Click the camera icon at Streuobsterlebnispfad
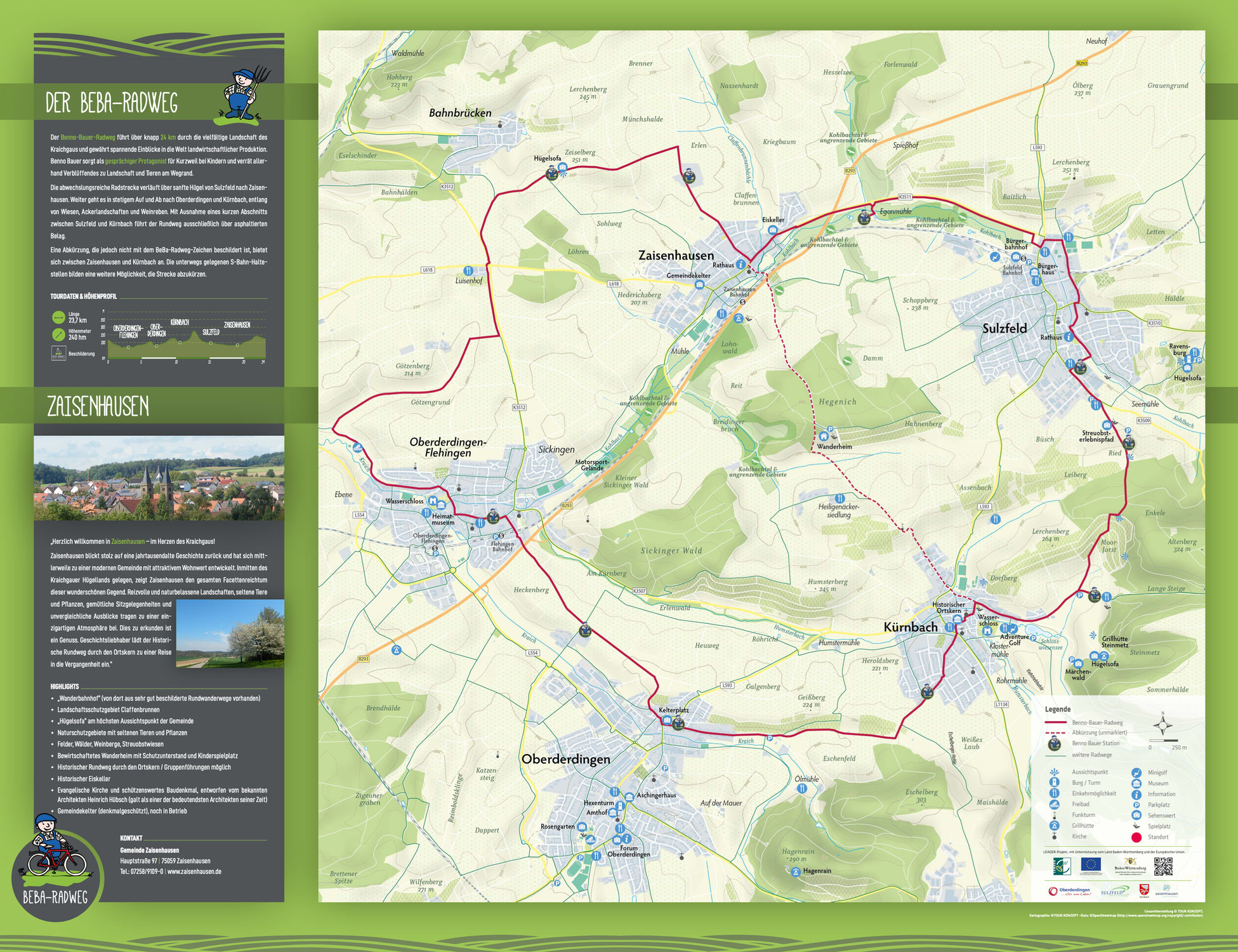Viewport: 1238px width, 952px height. click(1107, 425)
